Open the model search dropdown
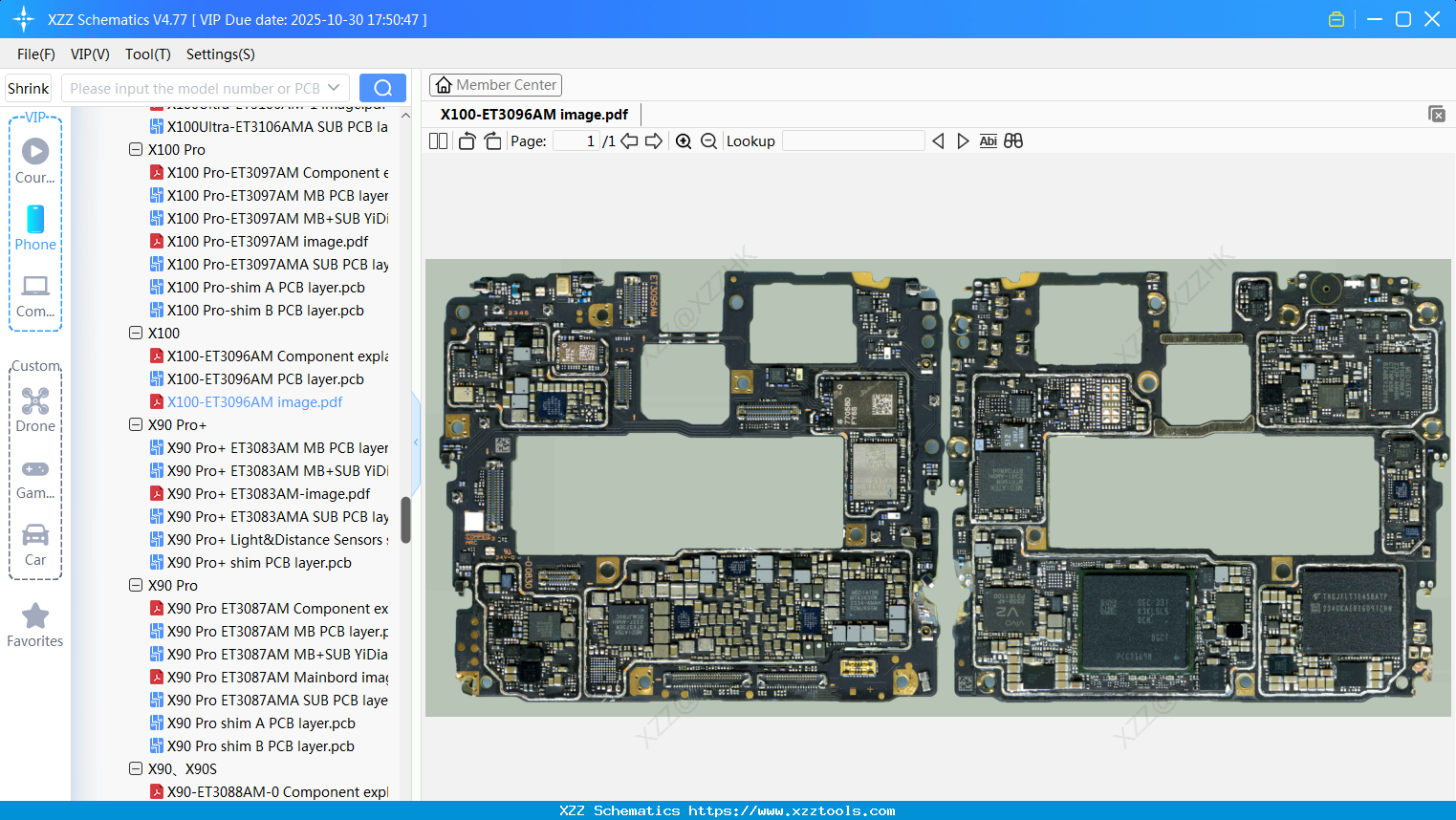This screenshot has width=1456, height=820. [334, 87]
